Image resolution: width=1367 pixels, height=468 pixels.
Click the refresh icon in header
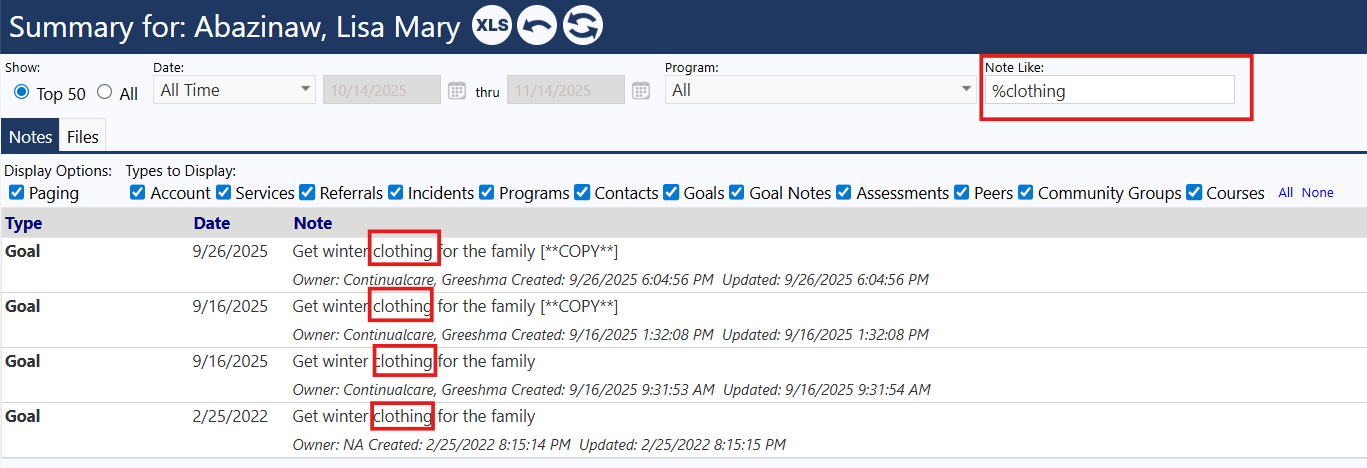[x=582, y=26]
